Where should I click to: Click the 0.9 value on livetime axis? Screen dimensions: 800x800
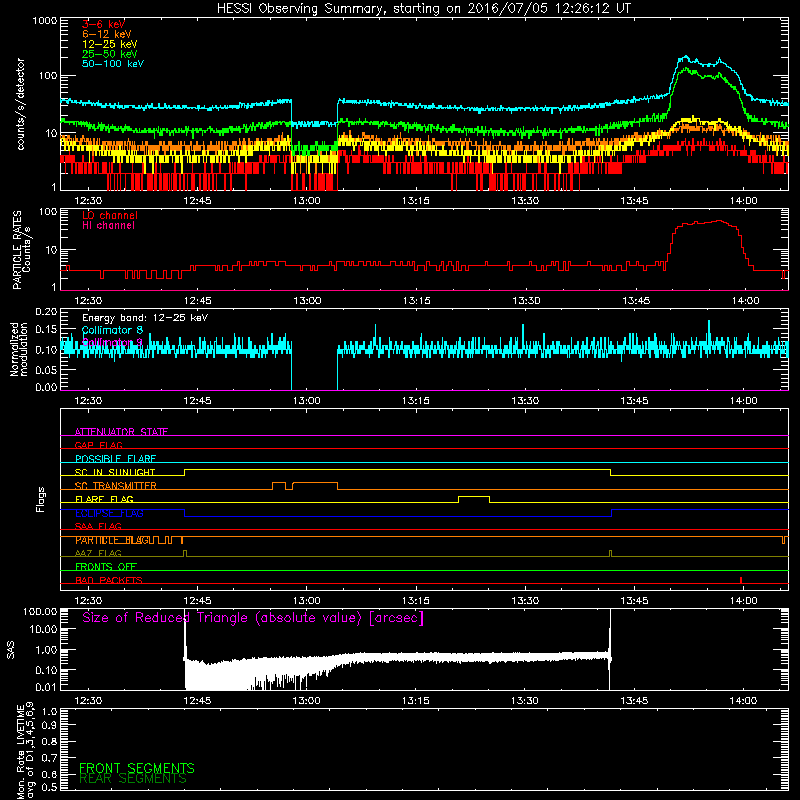click(49, 726)
